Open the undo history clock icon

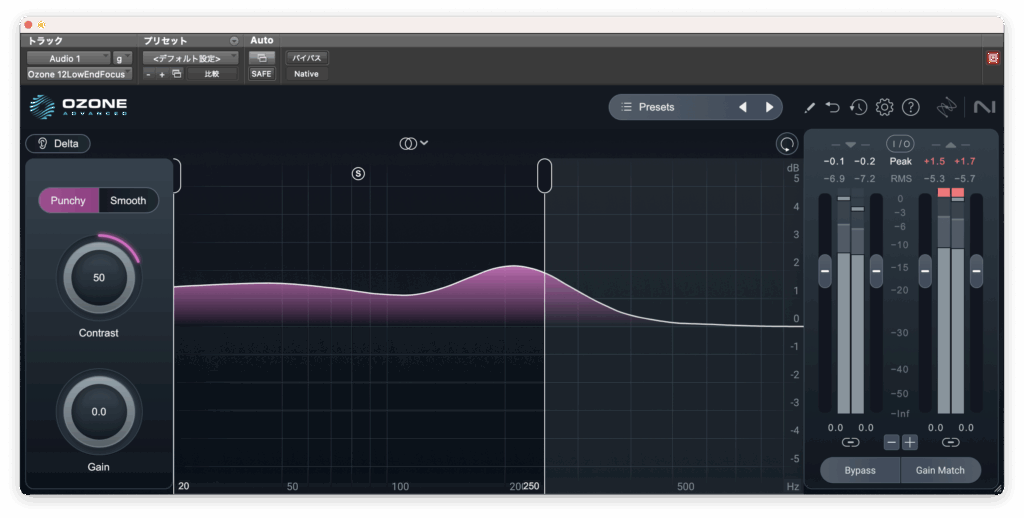(858, 107)
